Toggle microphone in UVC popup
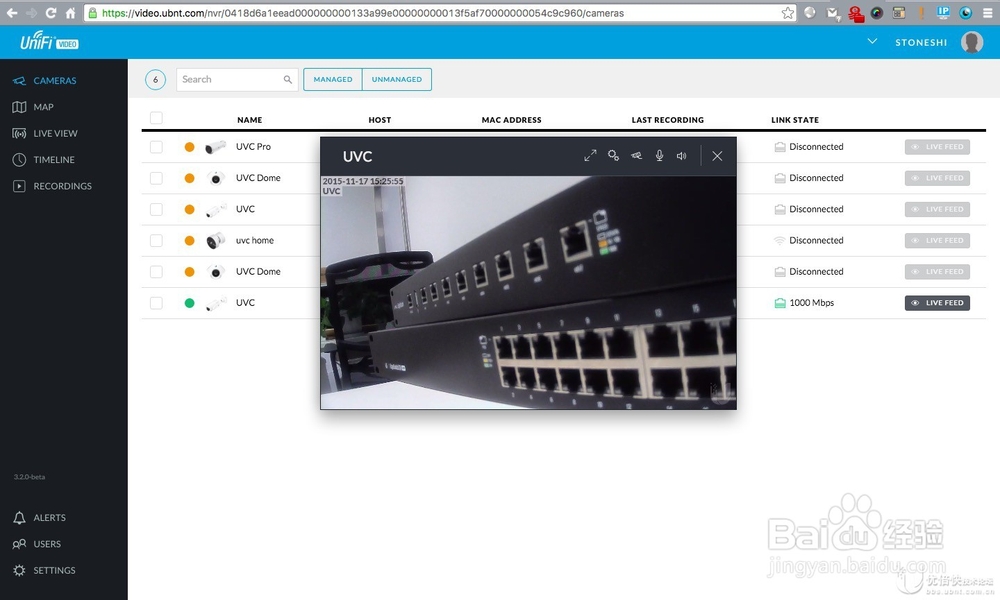The width and height of the screenshot is (1000, 600). click(x=659, y=156)
